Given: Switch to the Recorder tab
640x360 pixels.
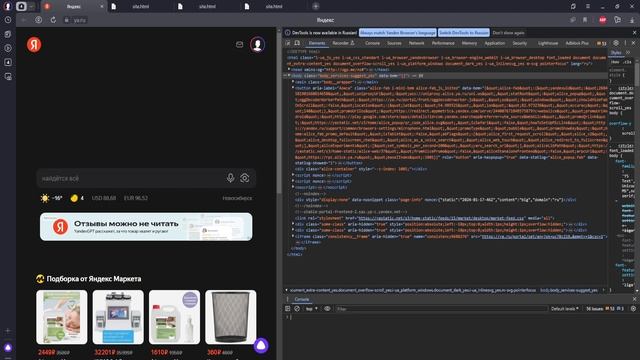Looking at the screenshot, I should click(x=343, y=43).
